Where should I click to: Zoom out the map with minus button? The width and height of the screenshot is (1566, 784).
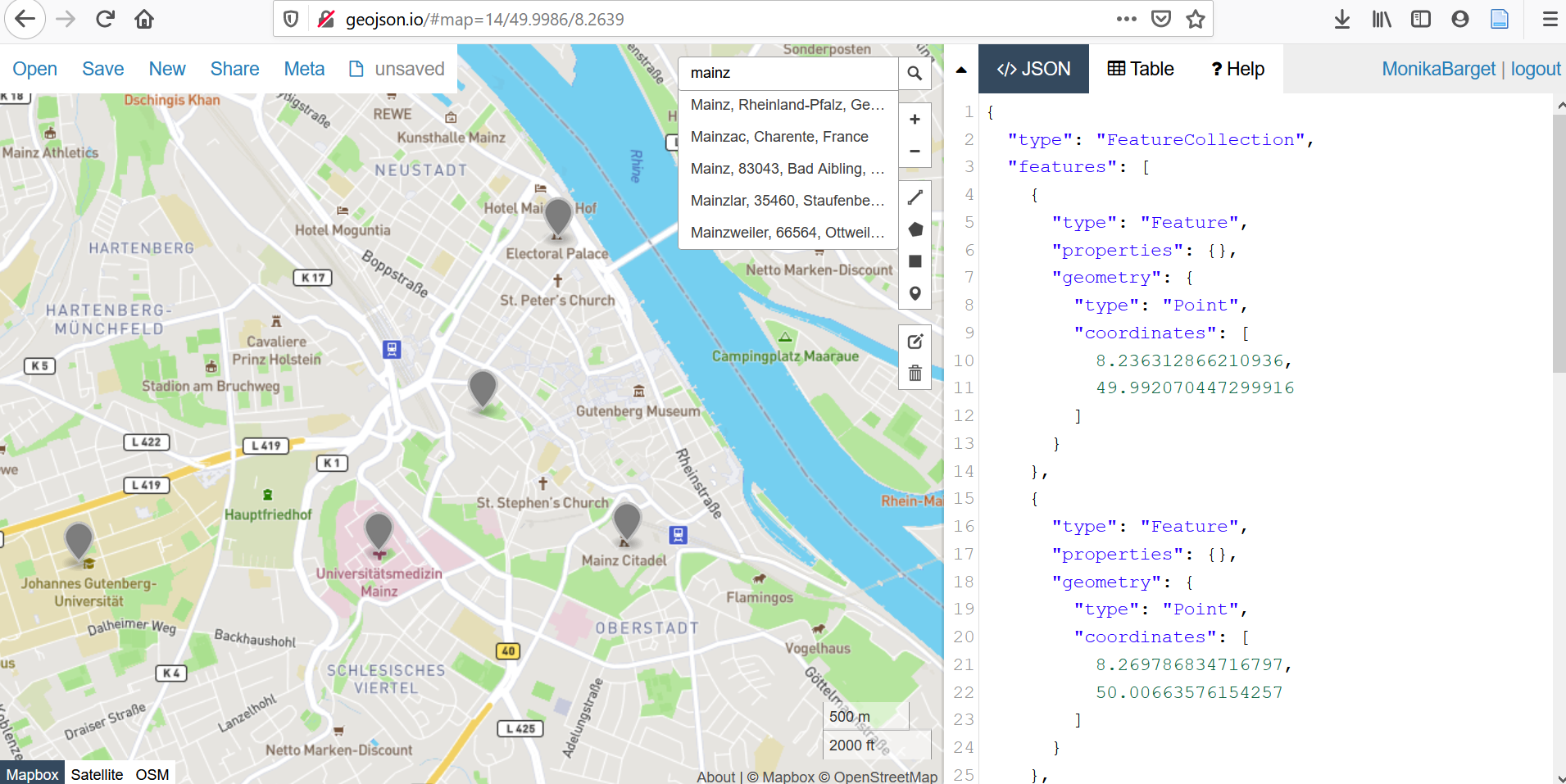click(915, 151)
